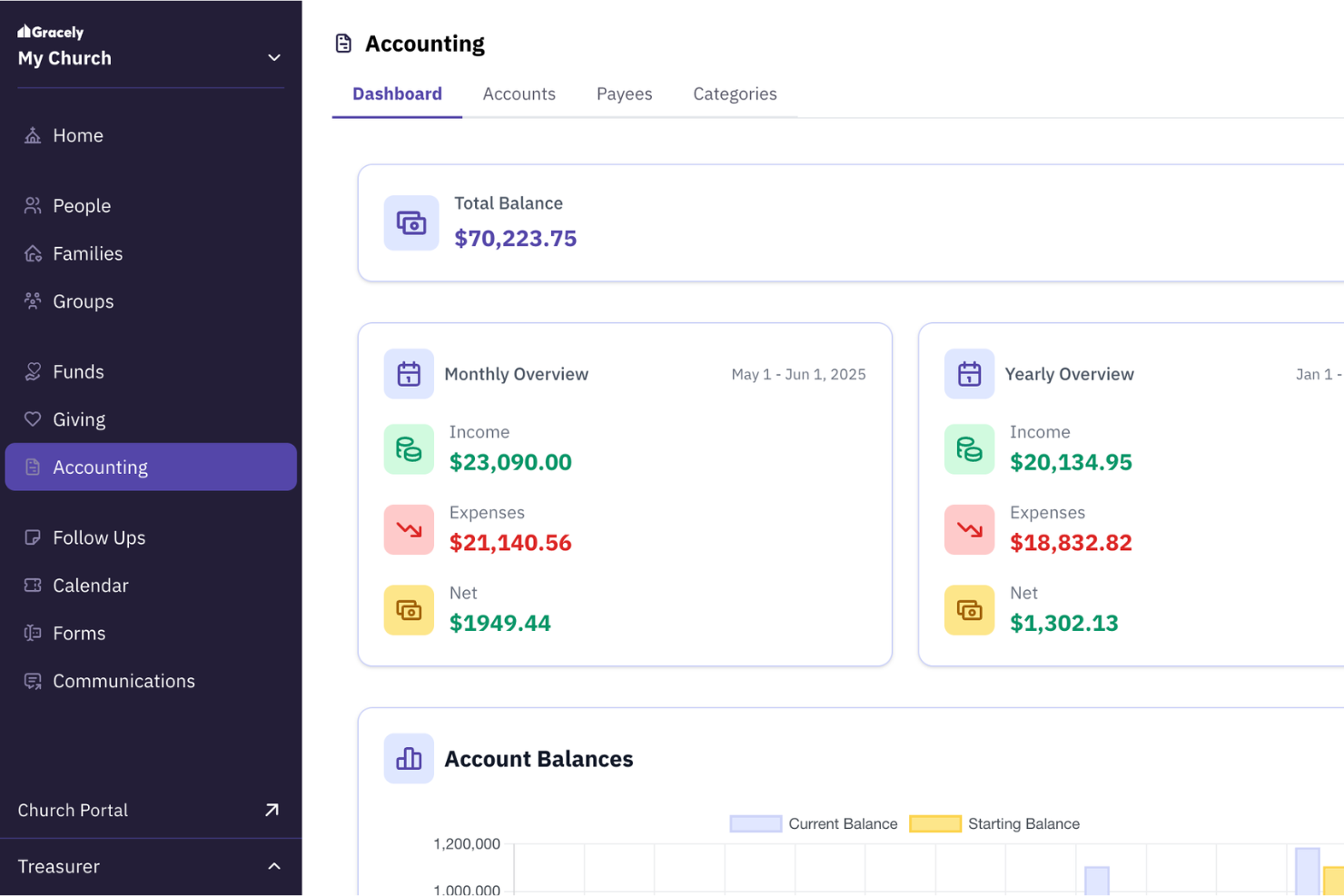Click the Yearly Expenses trending-down icon
This screenshot has height=896, width=1344.
pyautogui.click(x=969, y=530)
